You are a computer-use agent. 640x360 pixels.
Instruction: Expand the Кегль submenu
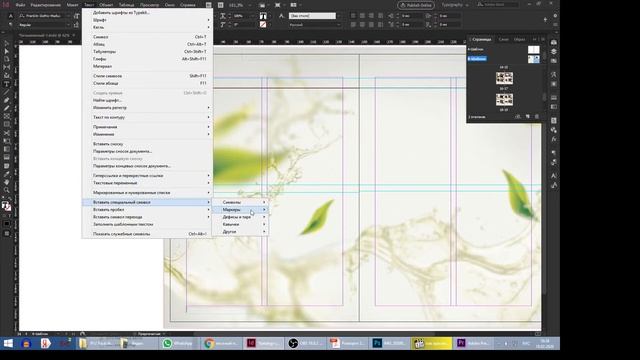coord(147,27)
